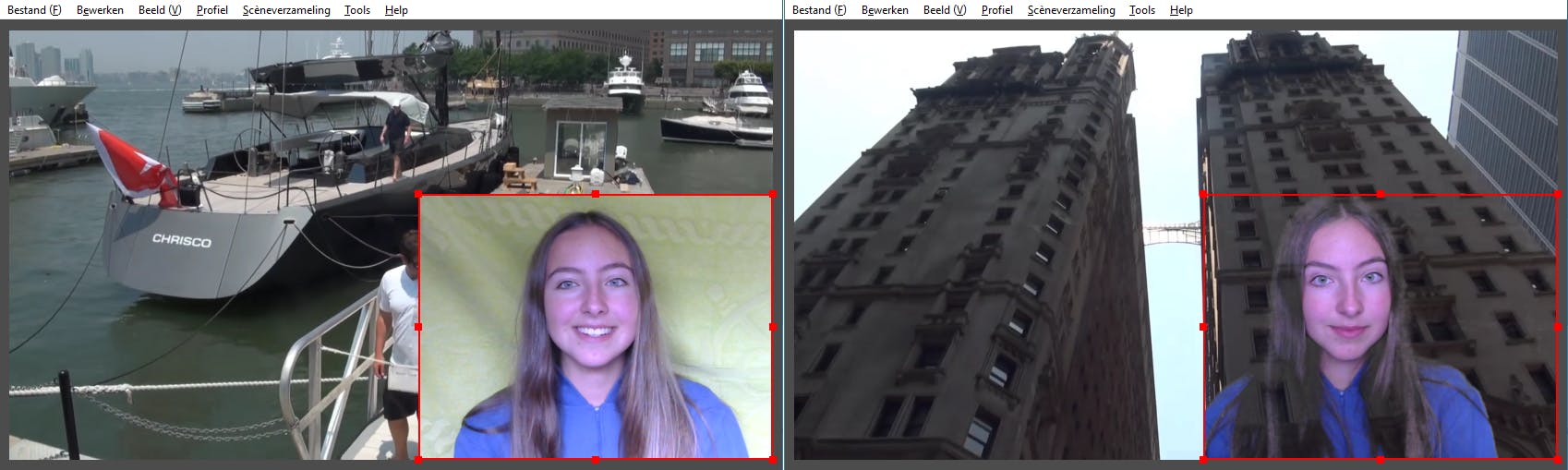Click left-middle resize handle of left webcam source
Image resolution: width=1568 pixels, height=470 pixels.
point(419,327)
